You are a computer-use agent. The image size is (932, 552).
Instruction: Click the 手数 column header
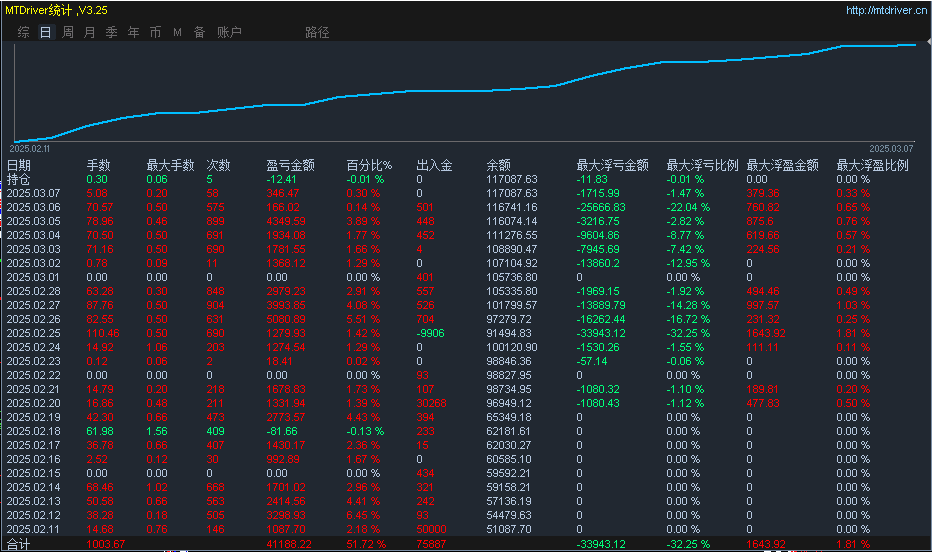pyautogui.click(x=99, y=165)
